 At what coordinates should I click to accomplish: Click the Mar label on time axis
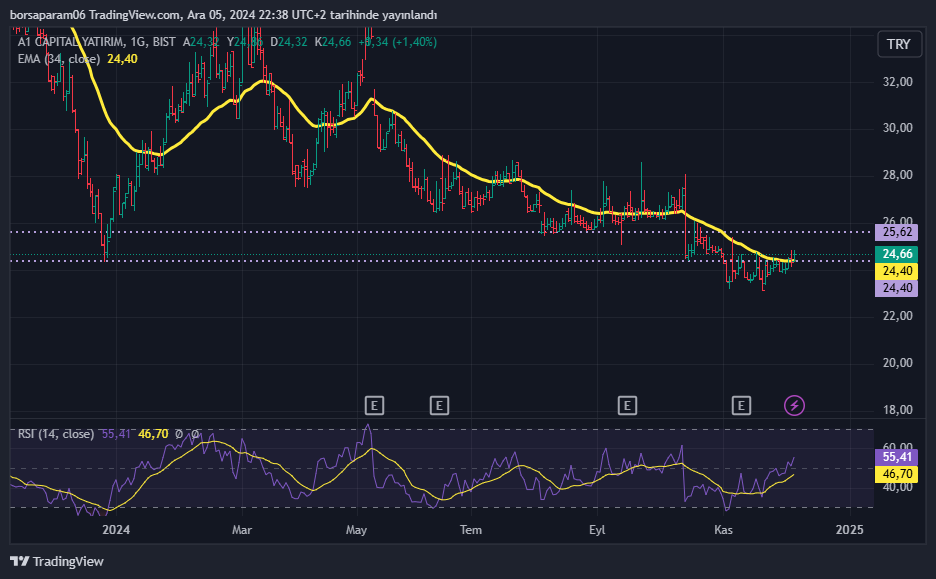[x=242, y=530]
